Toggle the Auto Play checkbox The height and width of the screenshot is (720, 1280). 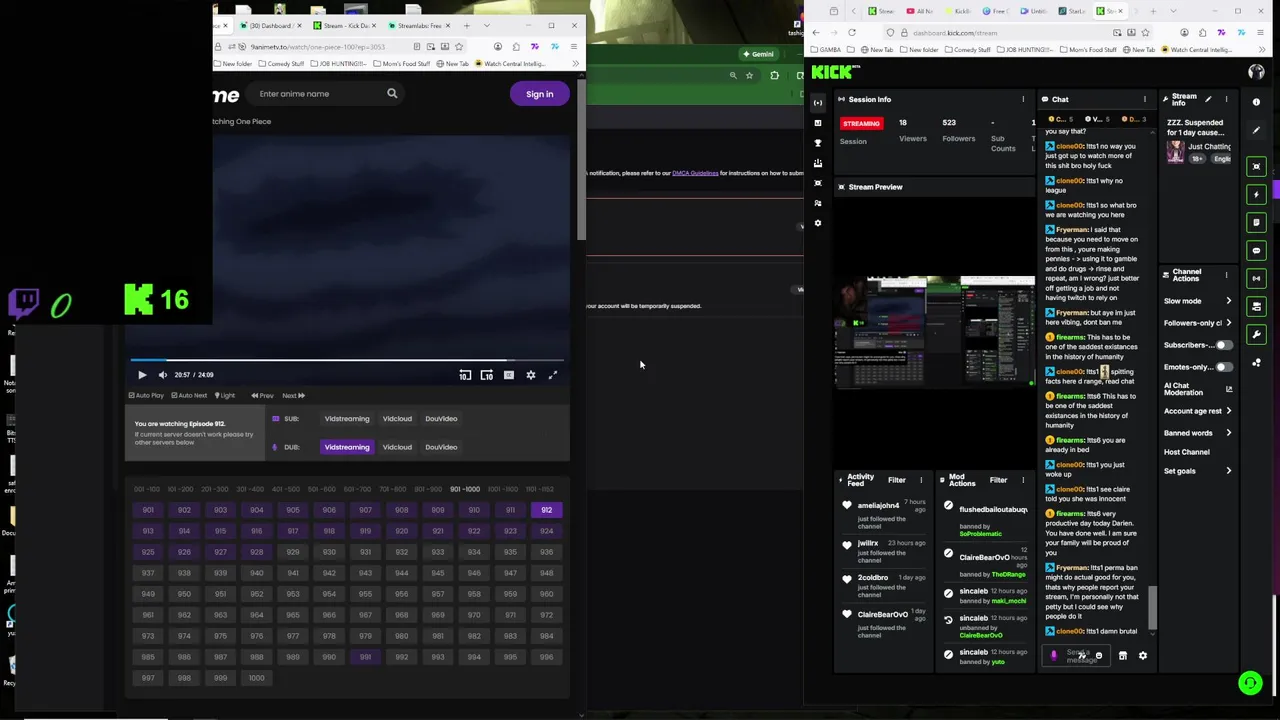click(x=146, y=395)
